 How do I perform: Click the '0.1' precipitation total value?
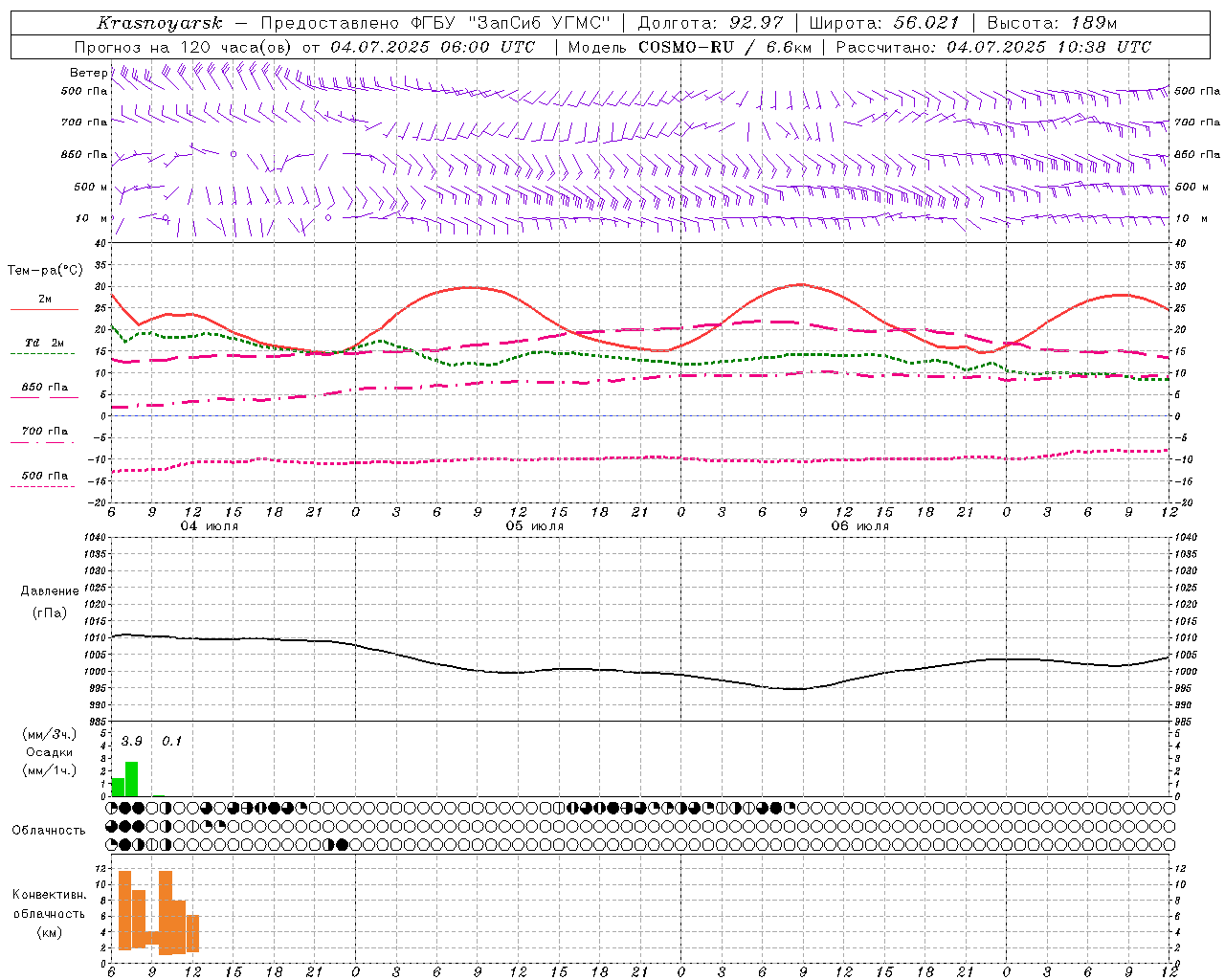171,742
